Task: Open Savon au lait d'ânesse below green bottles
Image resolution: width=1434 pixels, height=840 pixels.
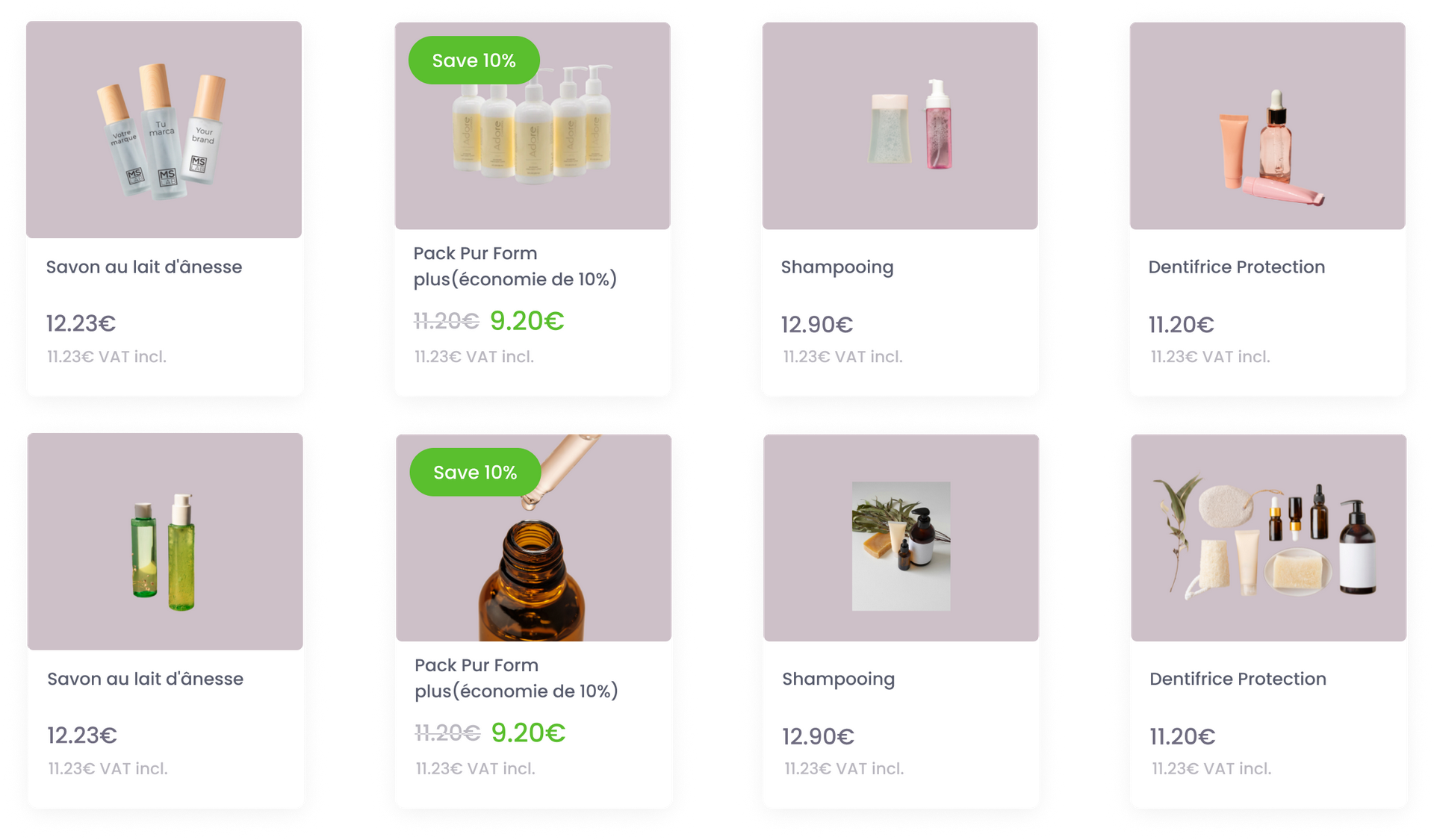Action: point(146,679)
